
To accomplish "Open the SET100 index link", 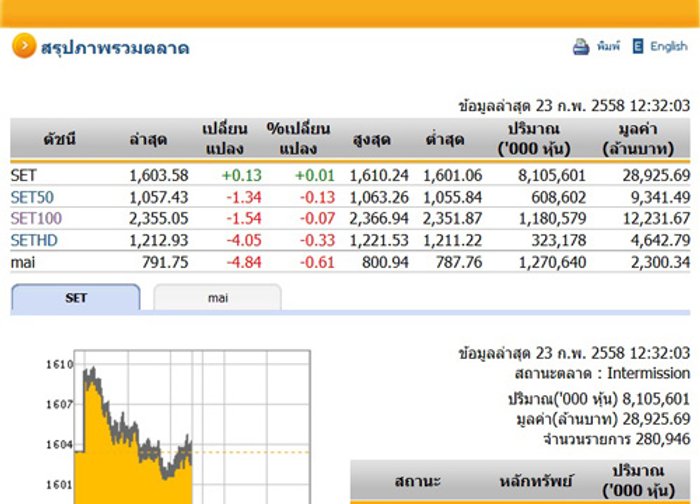I will 36,218.
